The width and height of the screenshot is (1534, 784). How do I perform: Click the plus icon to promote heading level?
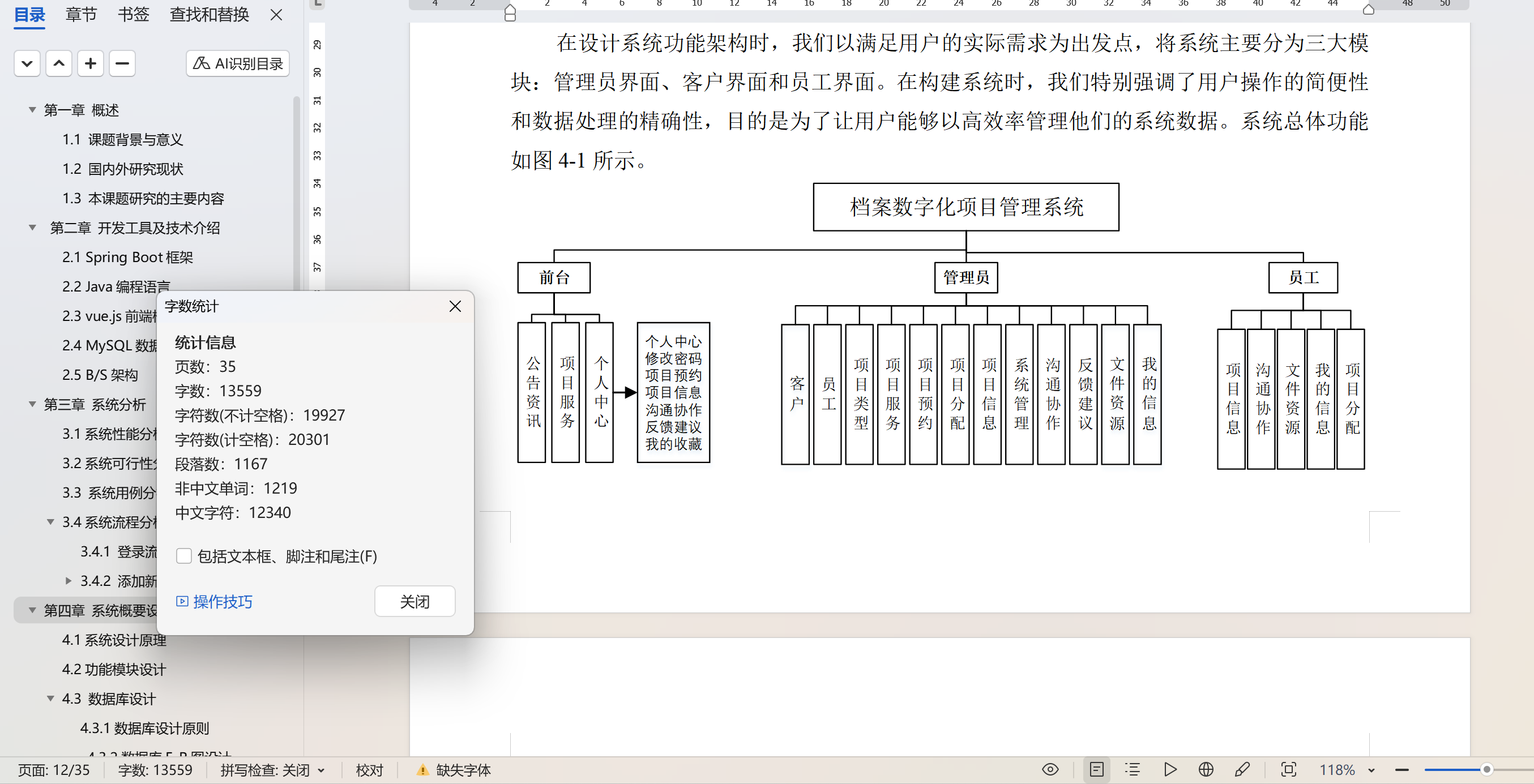(x=91, y=64)
